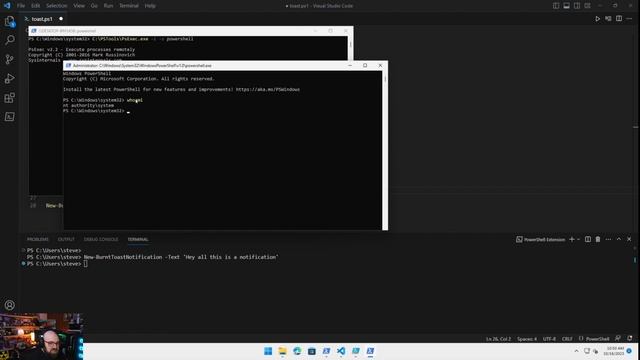640x360 pixels.
Task: Open the Source Control view
Action: (9, 59)
